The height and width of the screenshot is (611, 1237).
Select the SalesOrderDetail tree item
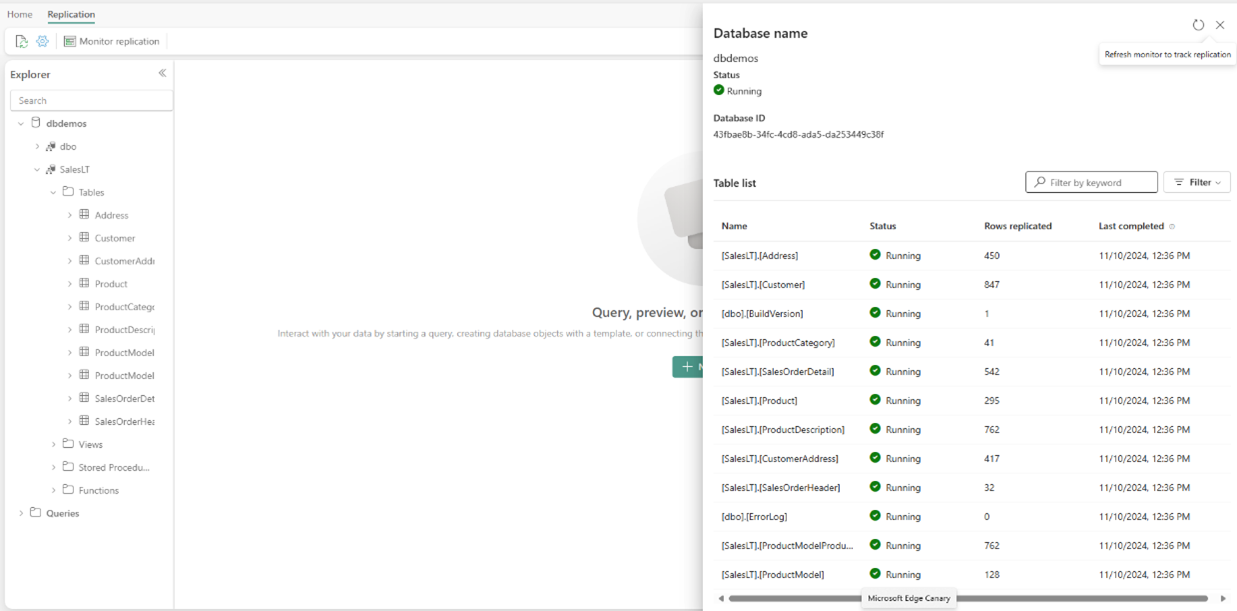coord(124,399)
